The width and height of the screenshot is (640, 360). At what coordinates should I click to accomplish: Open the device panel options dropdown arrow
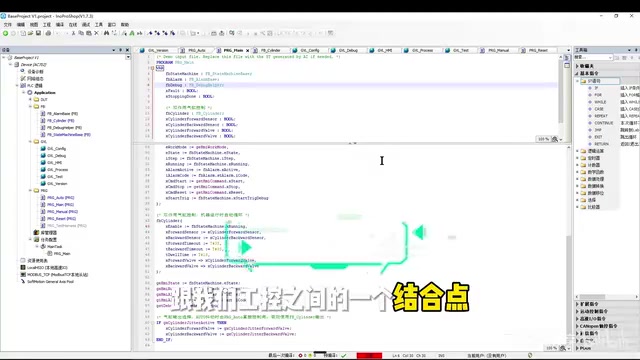click(x=113, y=50)
